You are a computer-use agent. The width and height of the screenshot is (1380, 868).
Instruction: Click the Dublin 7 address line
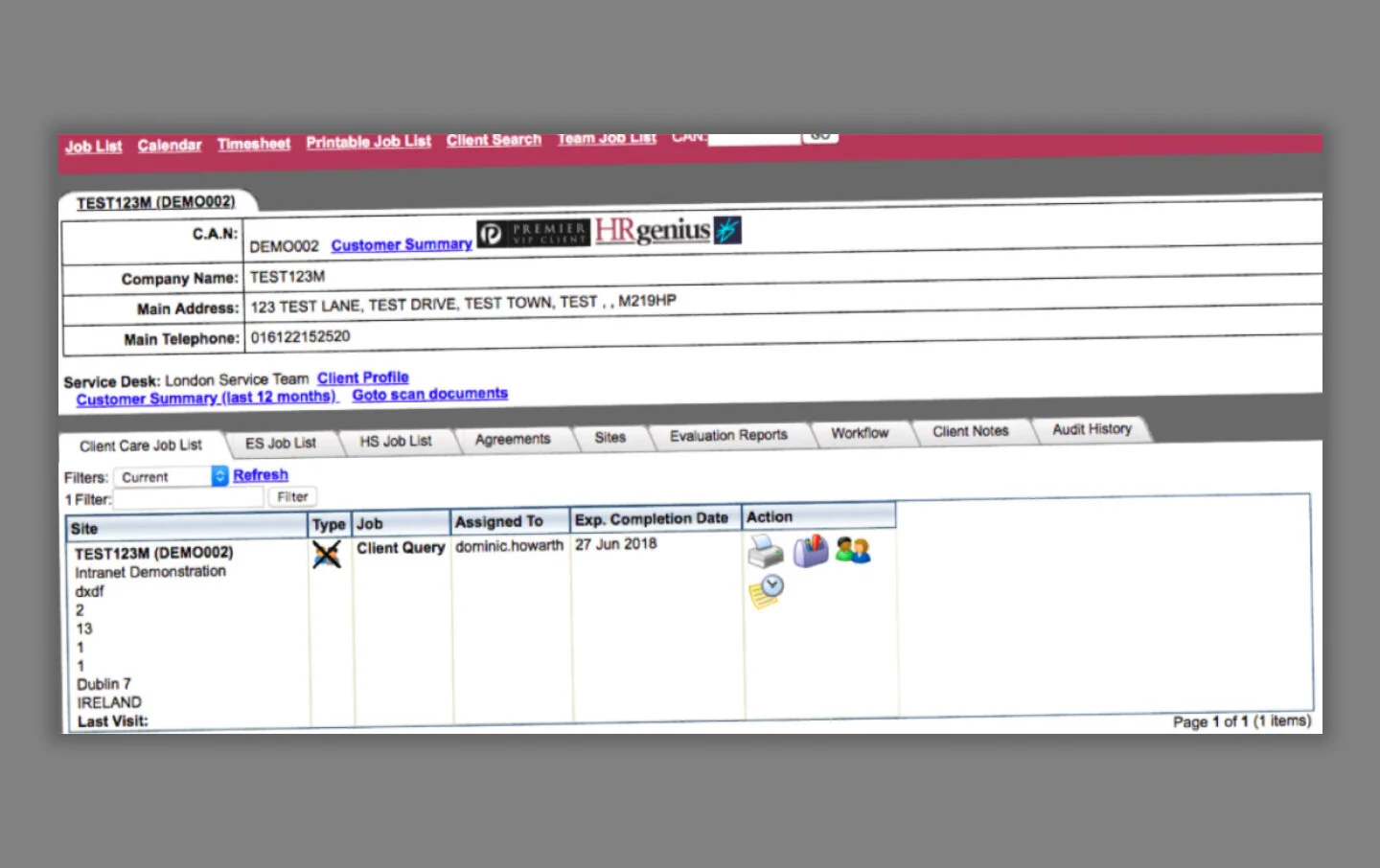(103, 684)
